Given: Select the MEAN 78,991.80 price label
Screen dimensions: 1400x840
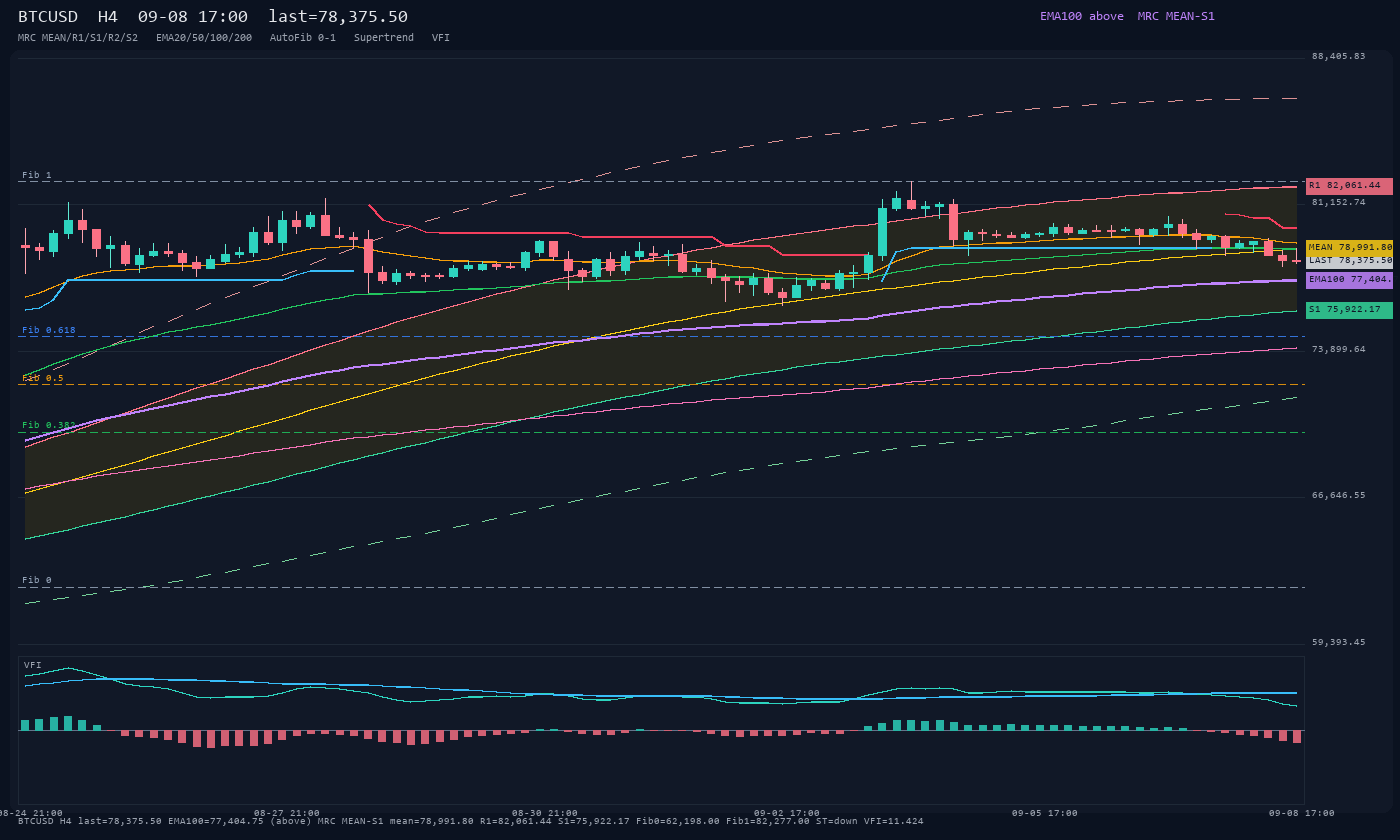Looking at the screenshot, I should [x=1349, y=247].
